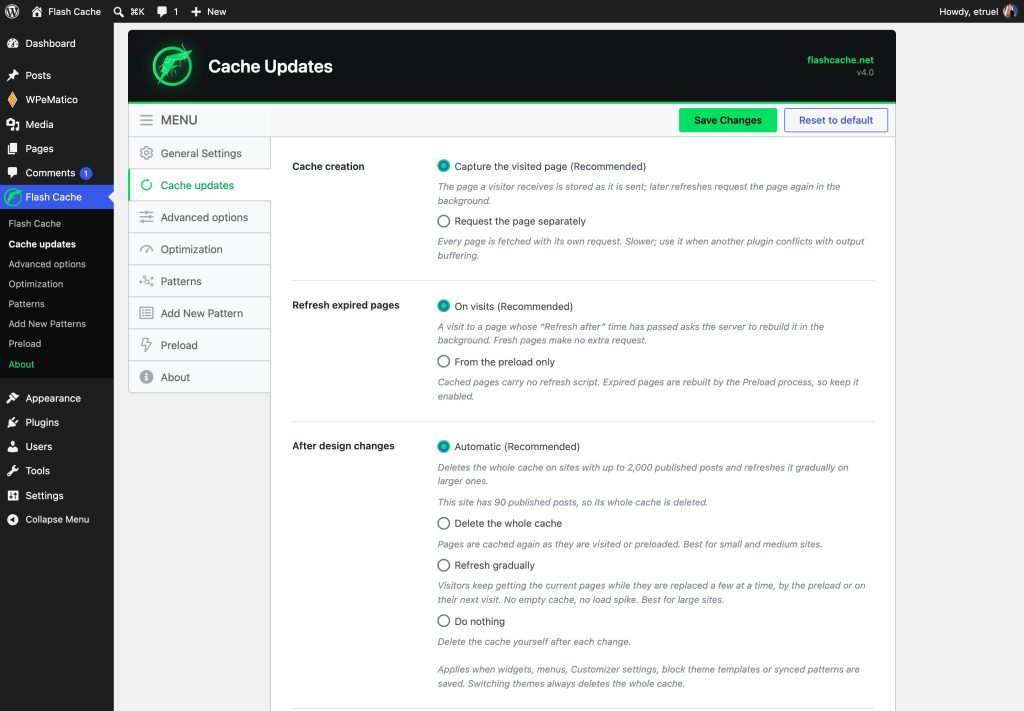Open Optimization submenu link in sidebar

point(36,283)
